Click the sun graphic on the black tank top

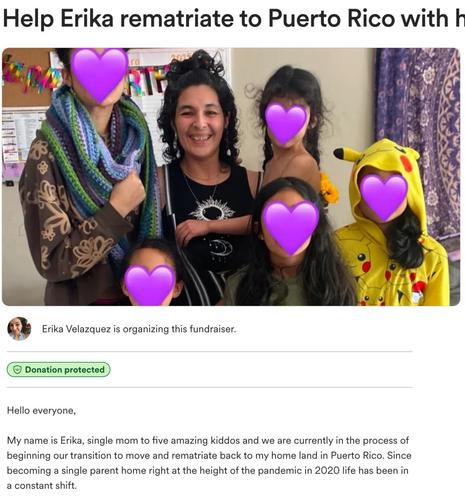[x=211, y=209]
